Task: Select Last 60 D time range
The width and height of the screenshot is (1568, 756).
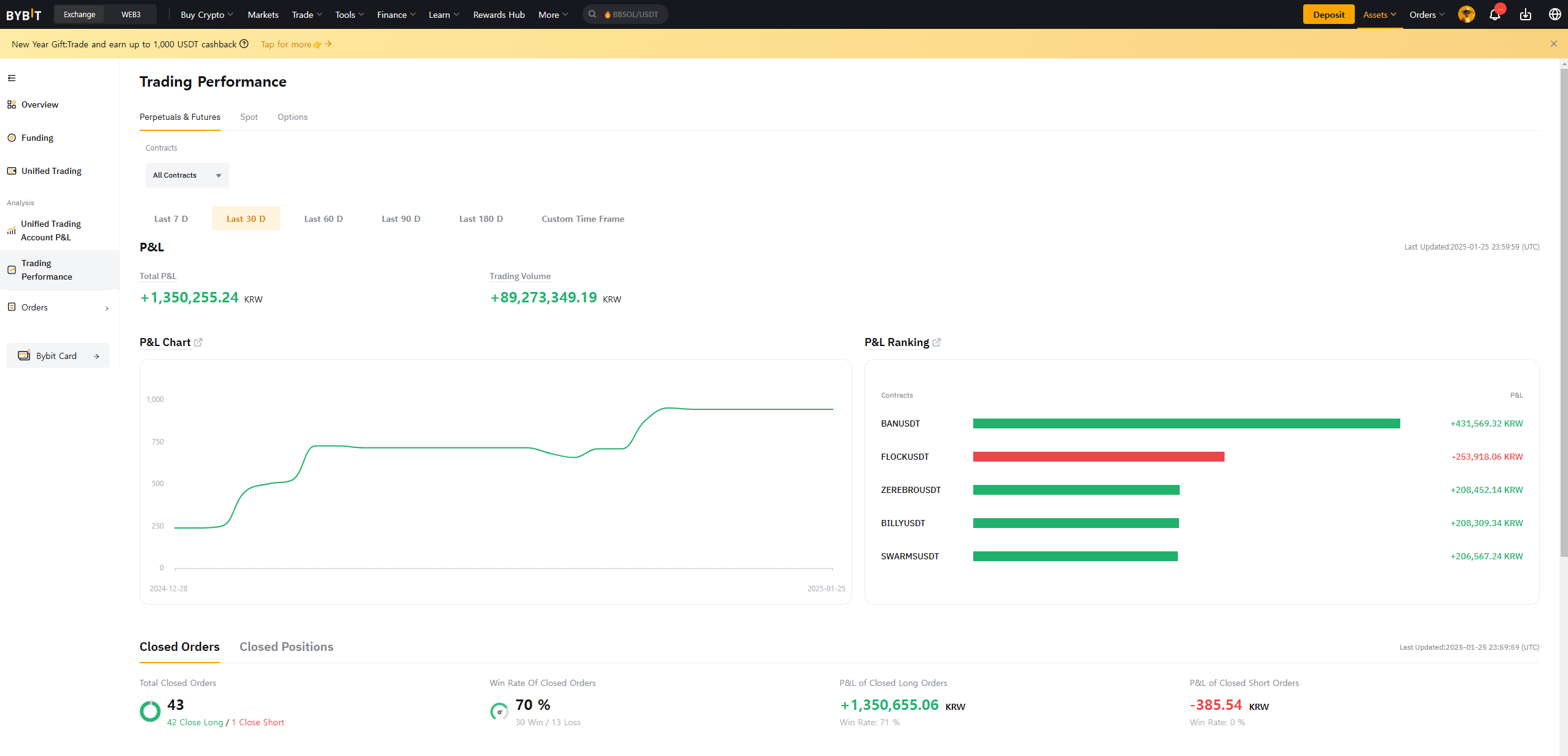Action: coord(324,219)
